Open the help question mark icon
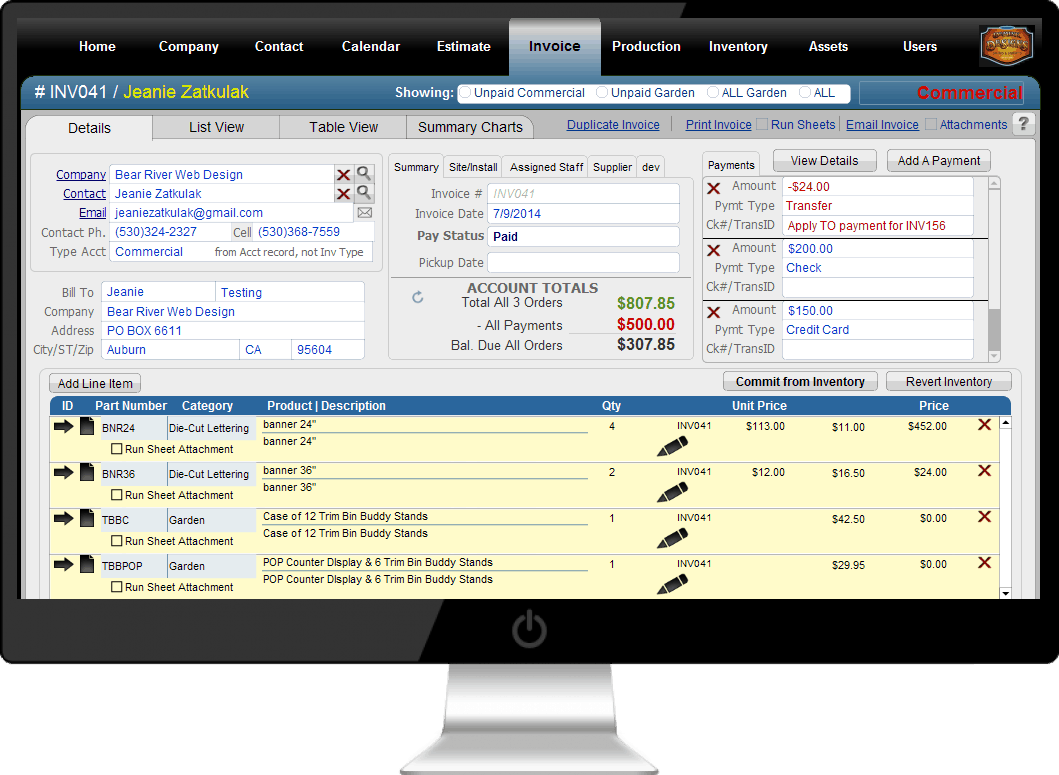 pos(1023,125)
